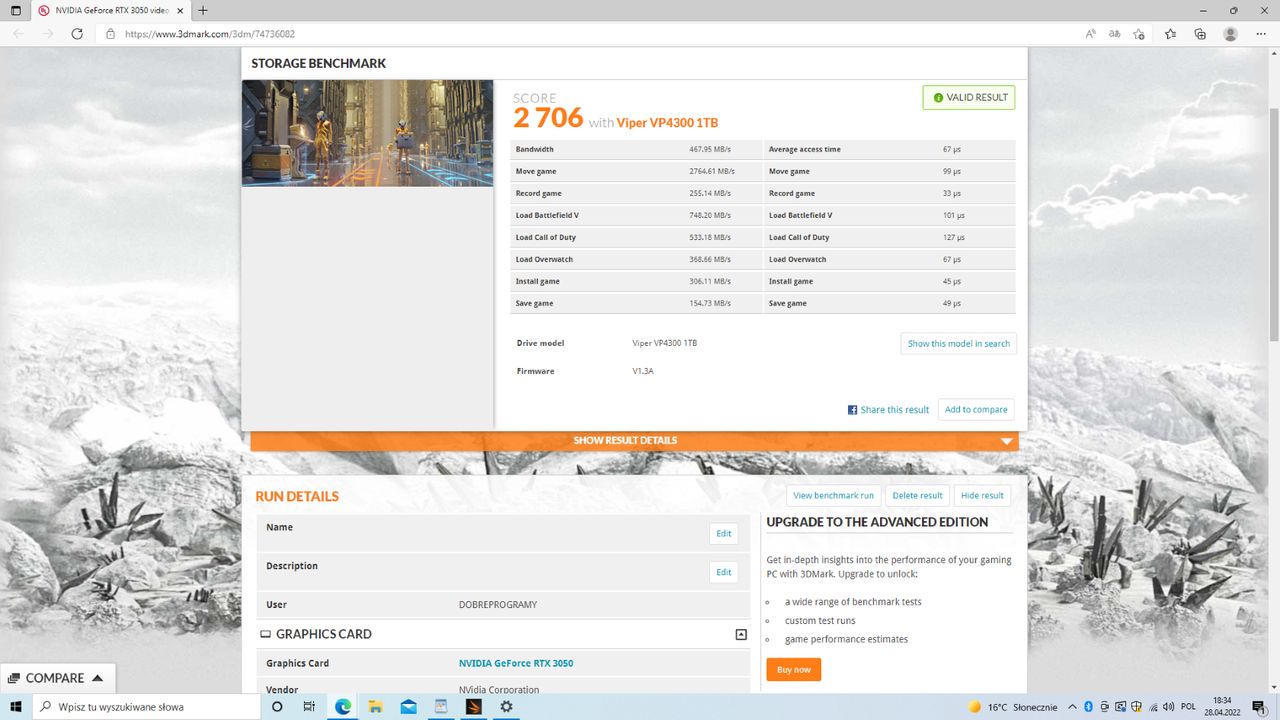Open Task View on taskbar

click(309, 706)
